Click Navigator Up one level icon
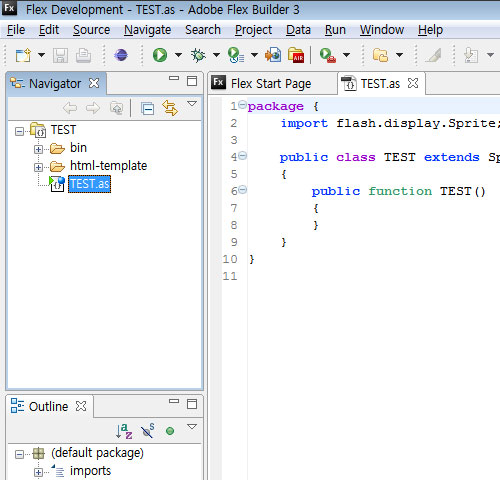Image resolution: width=500 pixels, height=480 pixels. [x=116, y=108]
